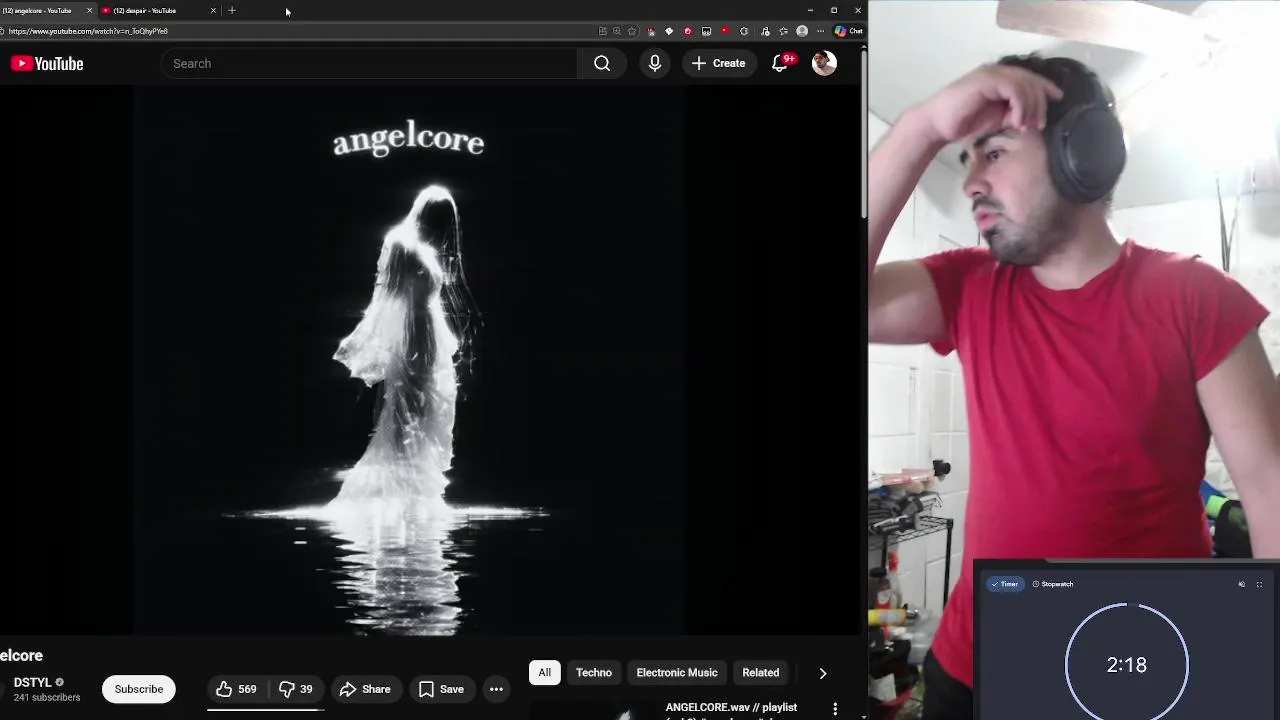Open the more actions three-dot button

(x=496, y=689)
